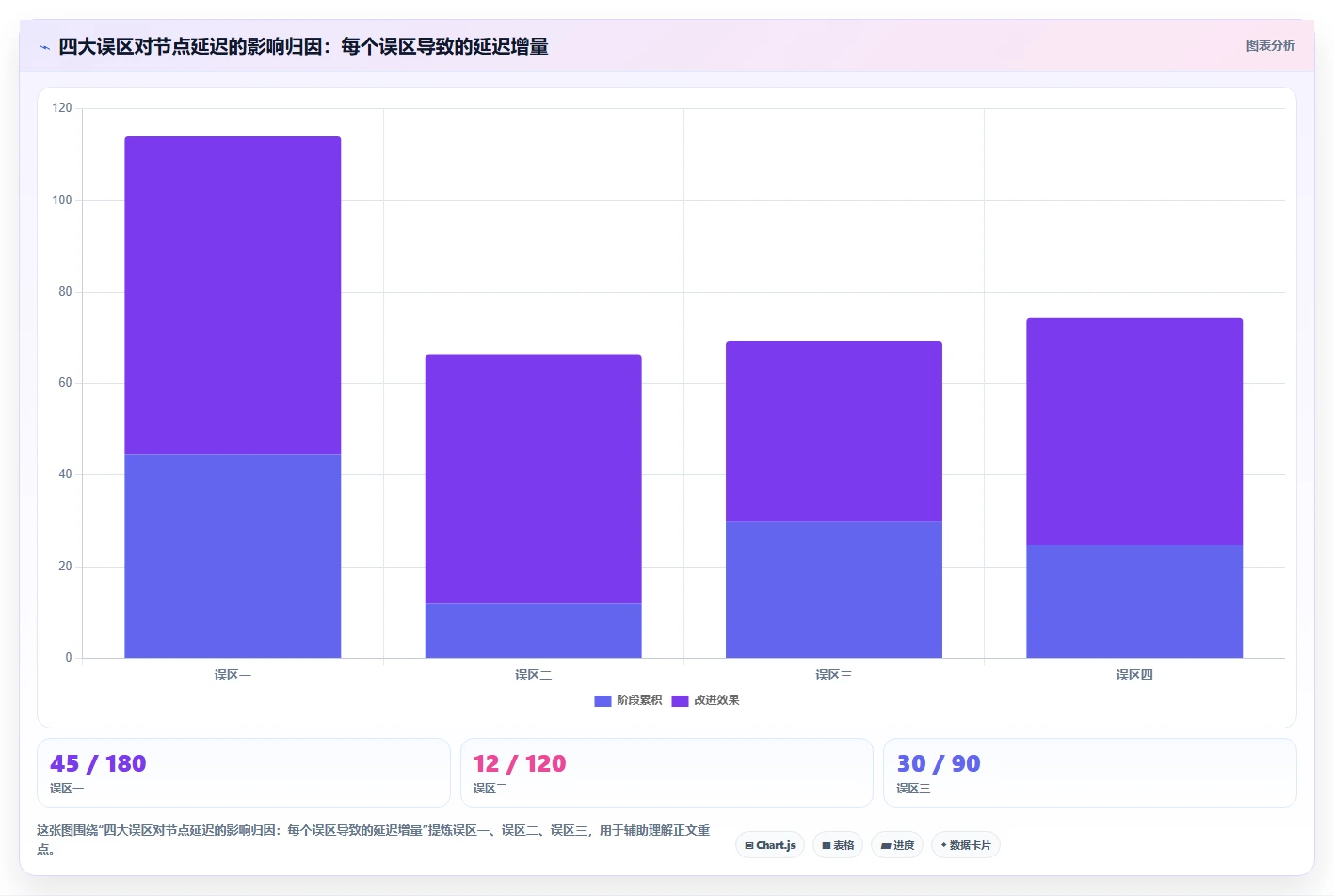
Task: Click the blue segment of 误区二 bar
Action: pos(533,631)
